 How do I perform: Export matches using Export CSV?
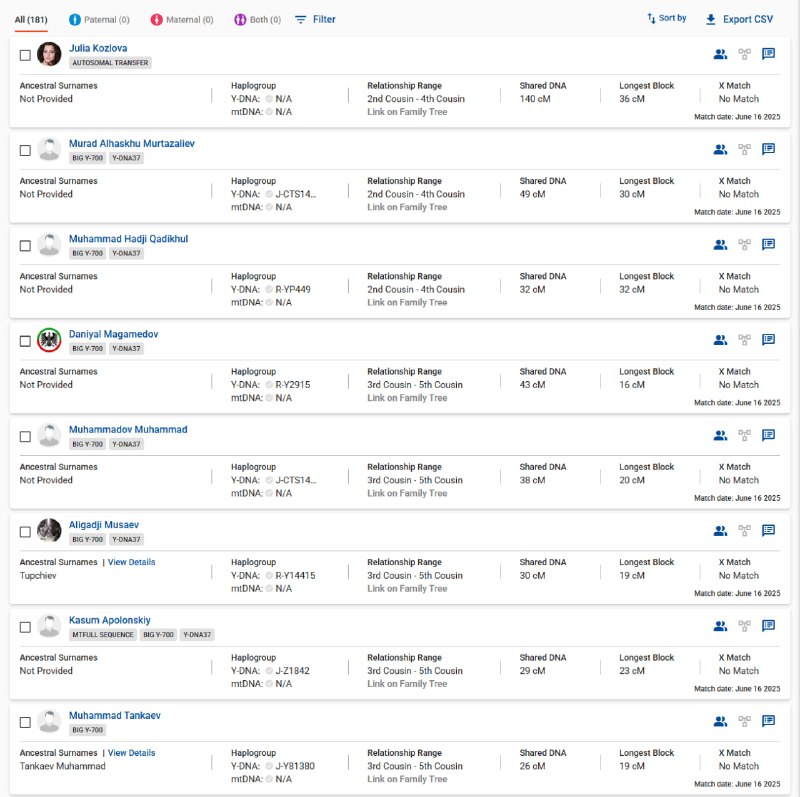(x=739, y=19)
